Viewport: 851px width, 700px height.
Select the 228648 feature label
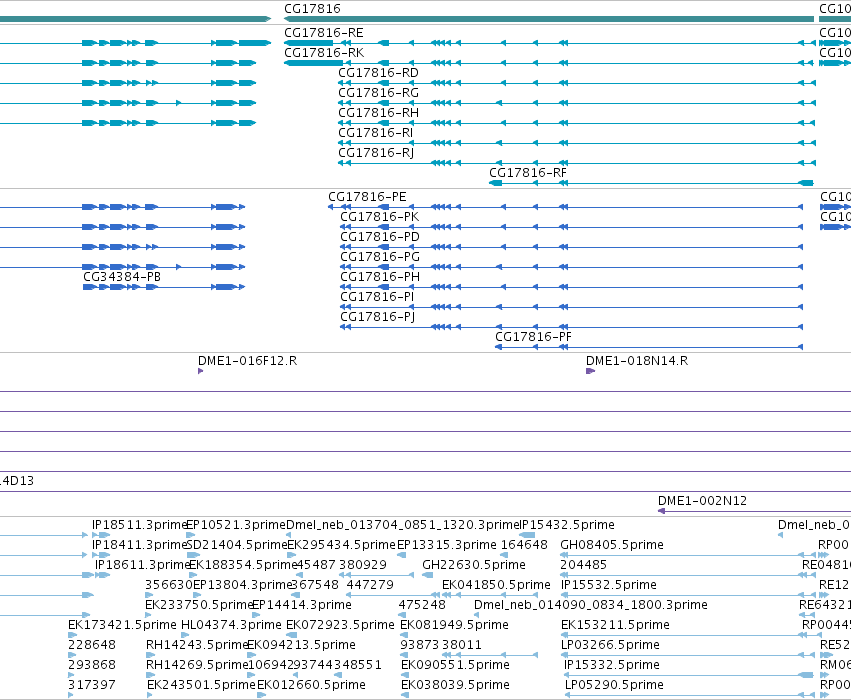[92, 645]
